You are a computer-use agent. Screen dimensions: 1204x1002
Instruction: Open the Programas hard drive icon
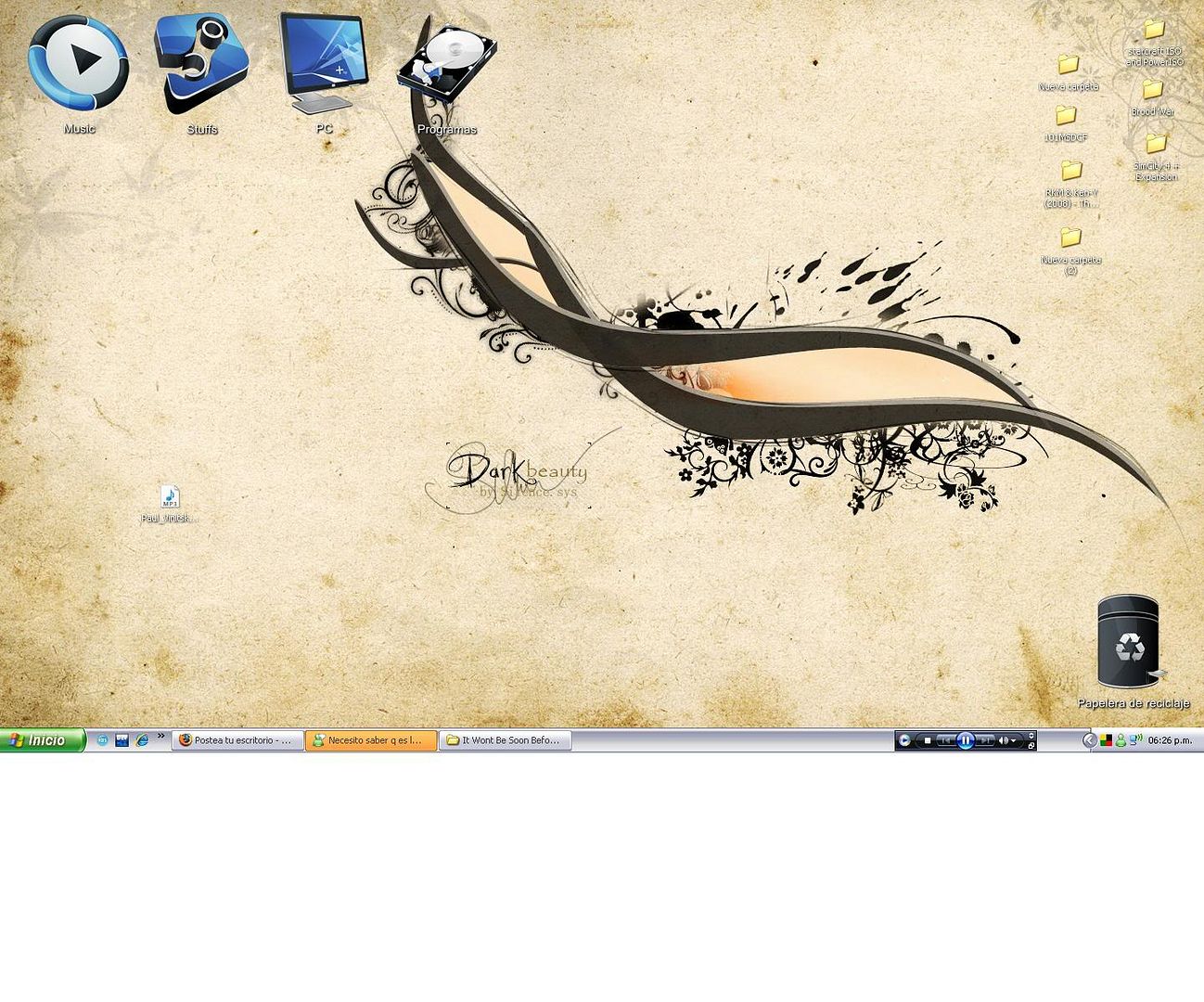pos(446,65)
